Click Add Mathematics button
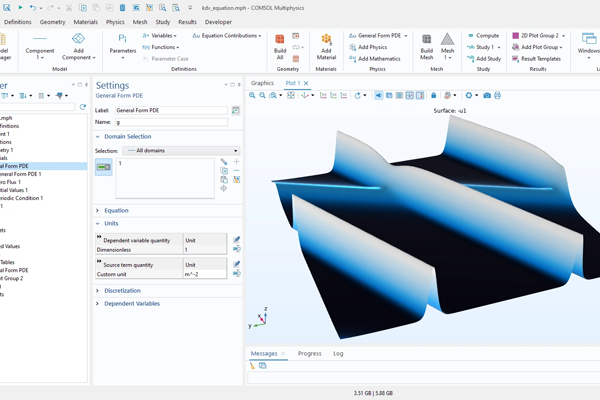 375,59
